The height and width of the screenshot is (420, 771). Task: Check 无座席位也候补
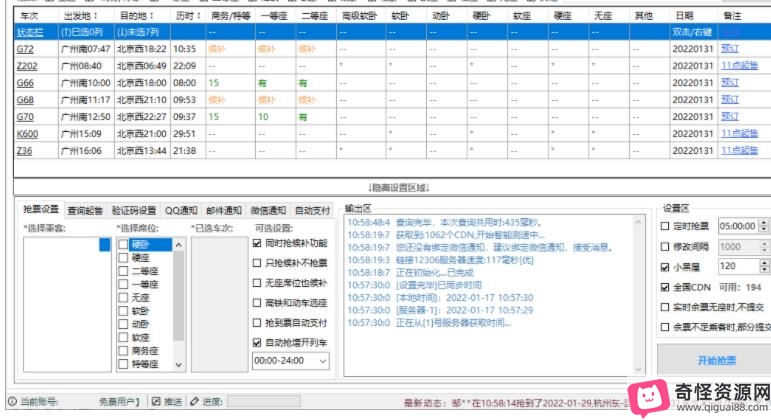pyautogui.click(x=257, y=283)
